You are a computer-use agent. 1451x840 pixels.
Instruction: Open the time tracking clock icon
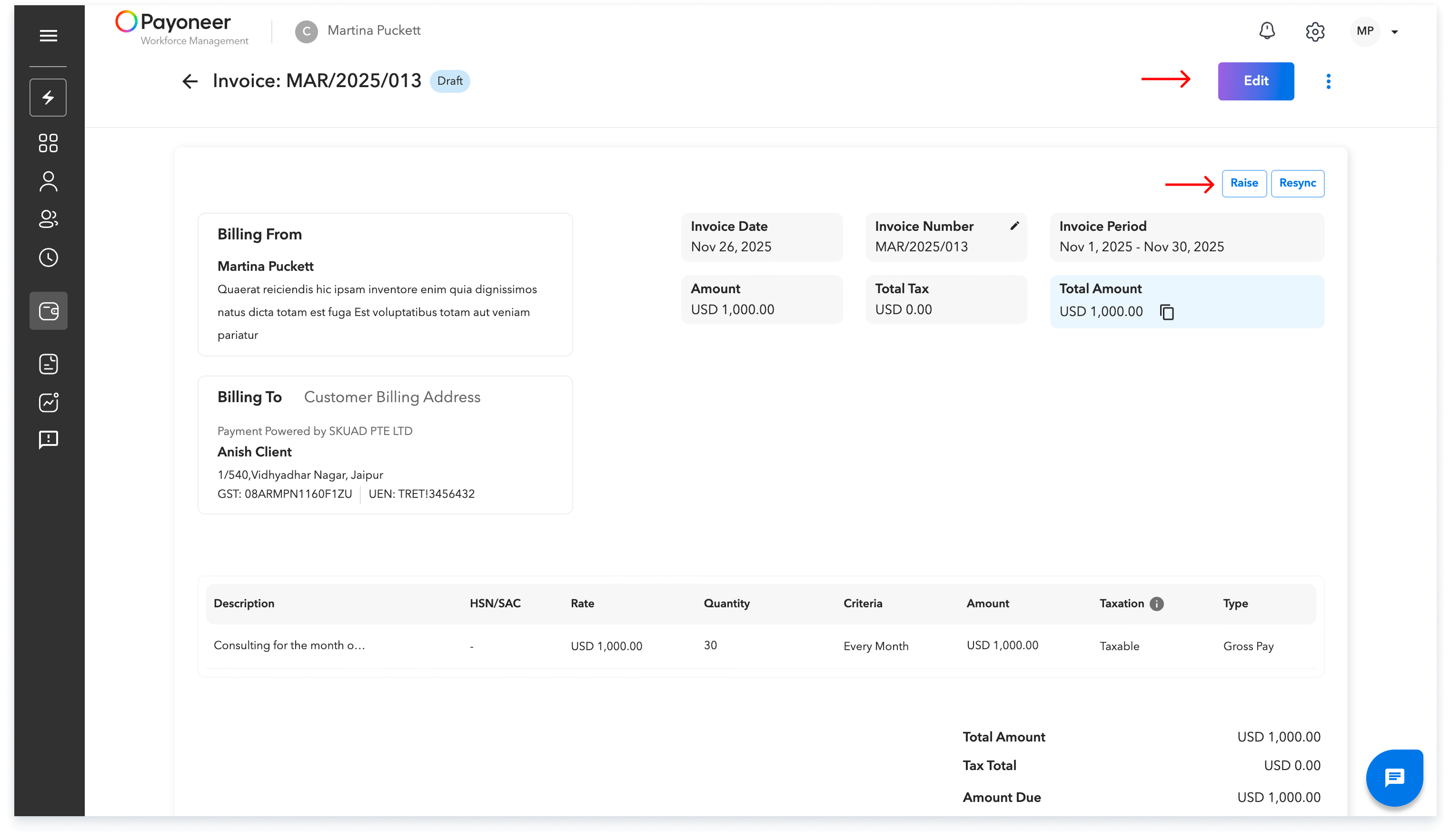point(49,257)
